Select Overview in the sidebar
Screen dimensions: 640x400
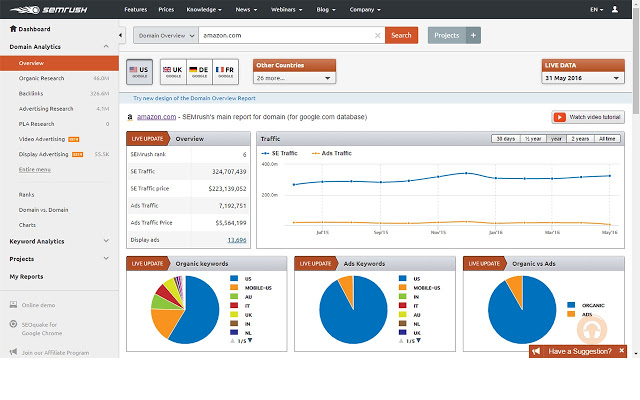59,63
